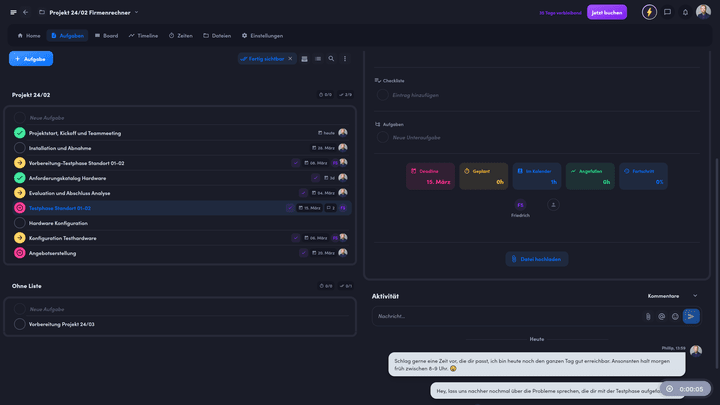Mark "Installation und Abnahme" as done

pyautogui.click(x=20, y=147)
